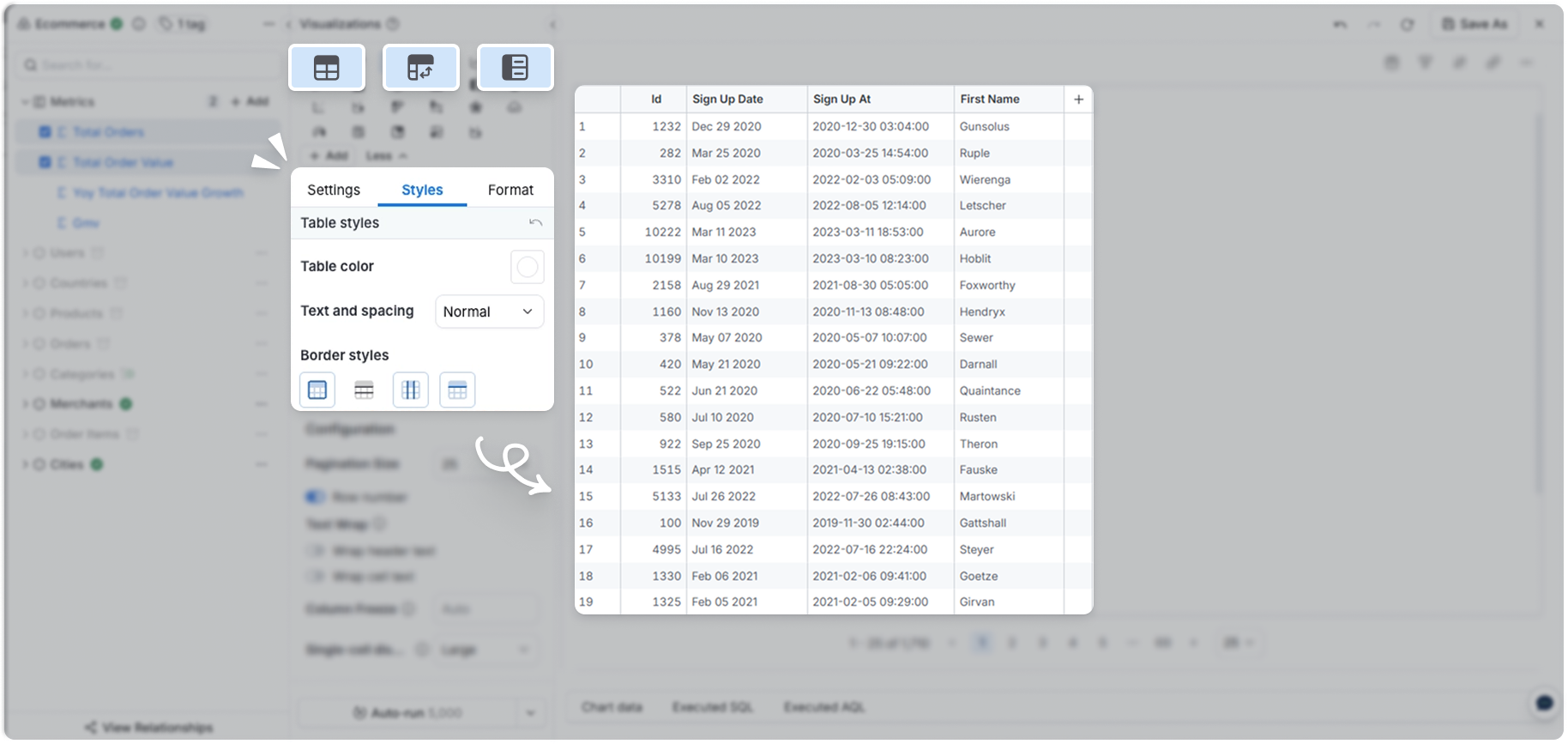Image resolution: width=1568 pixels, height=744 pixels.
Task: Click the filter icon in chart toolbar
Action: click(x=1425, y=63)
